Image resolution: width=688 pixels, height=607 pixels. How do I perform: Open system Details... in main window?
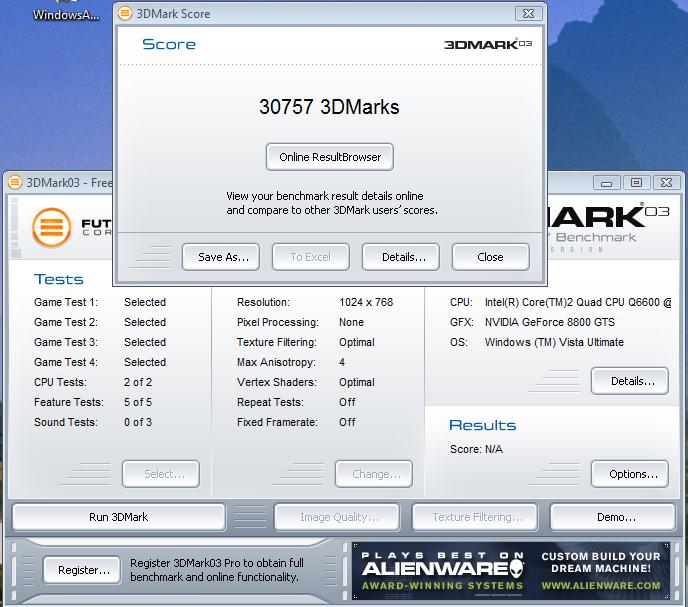click(x=630, y=381)
